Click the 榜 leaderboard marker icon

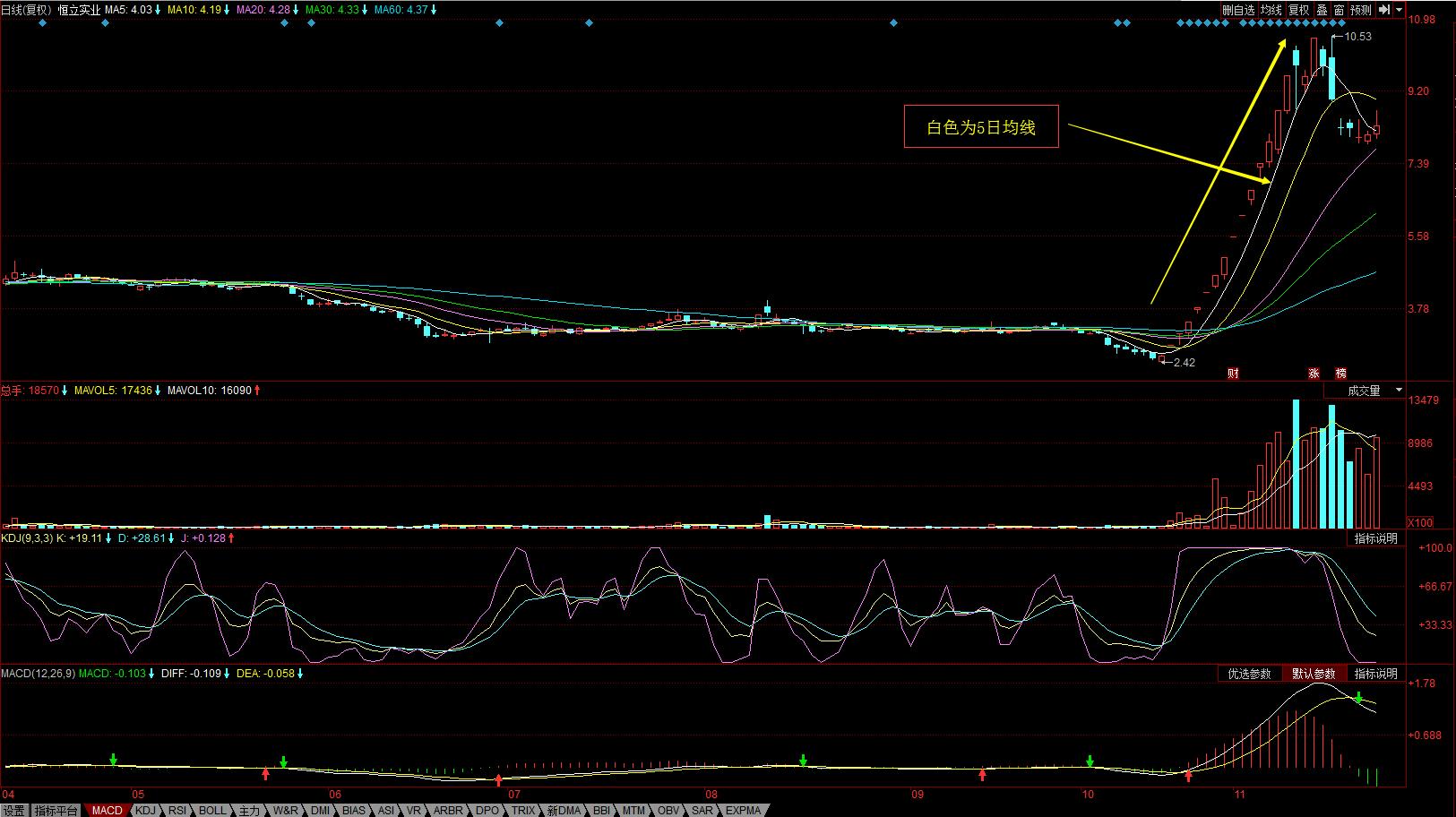(1340, 373)
